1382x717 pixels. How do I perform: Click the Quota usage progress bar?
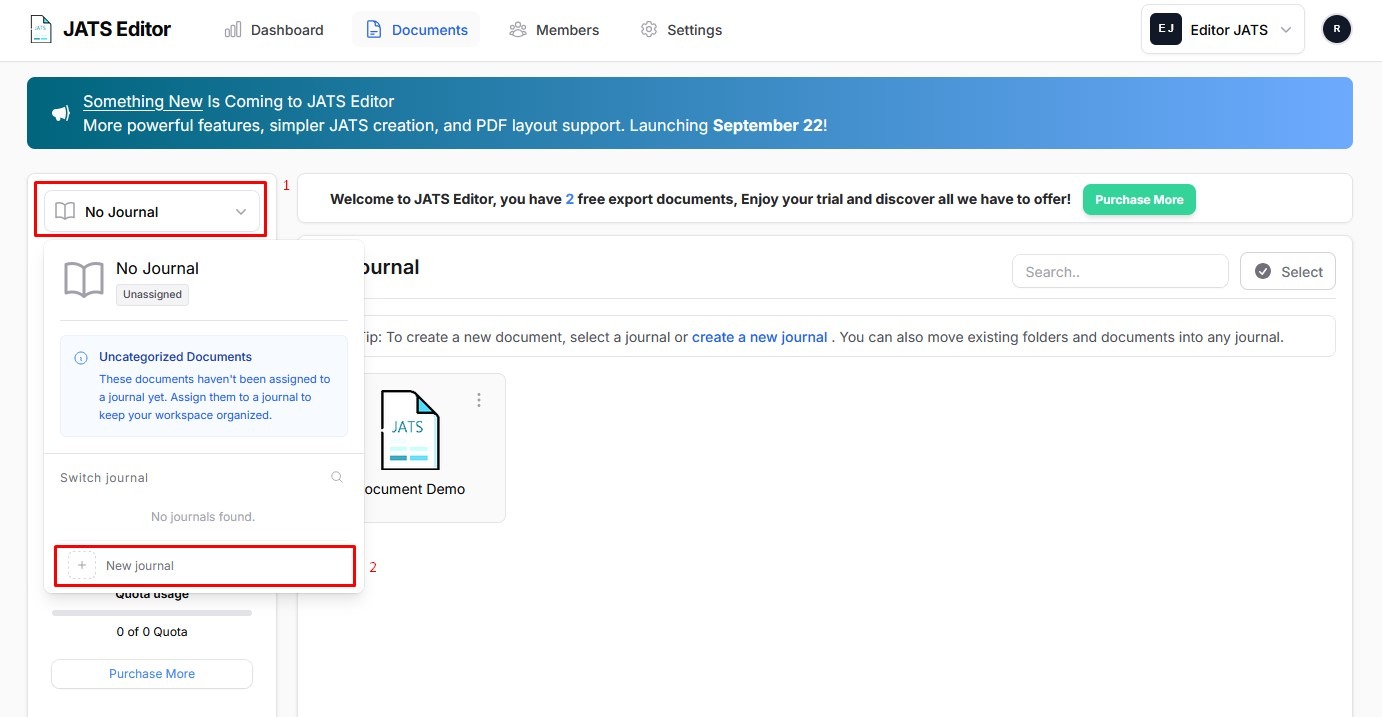tap(152, 612)
